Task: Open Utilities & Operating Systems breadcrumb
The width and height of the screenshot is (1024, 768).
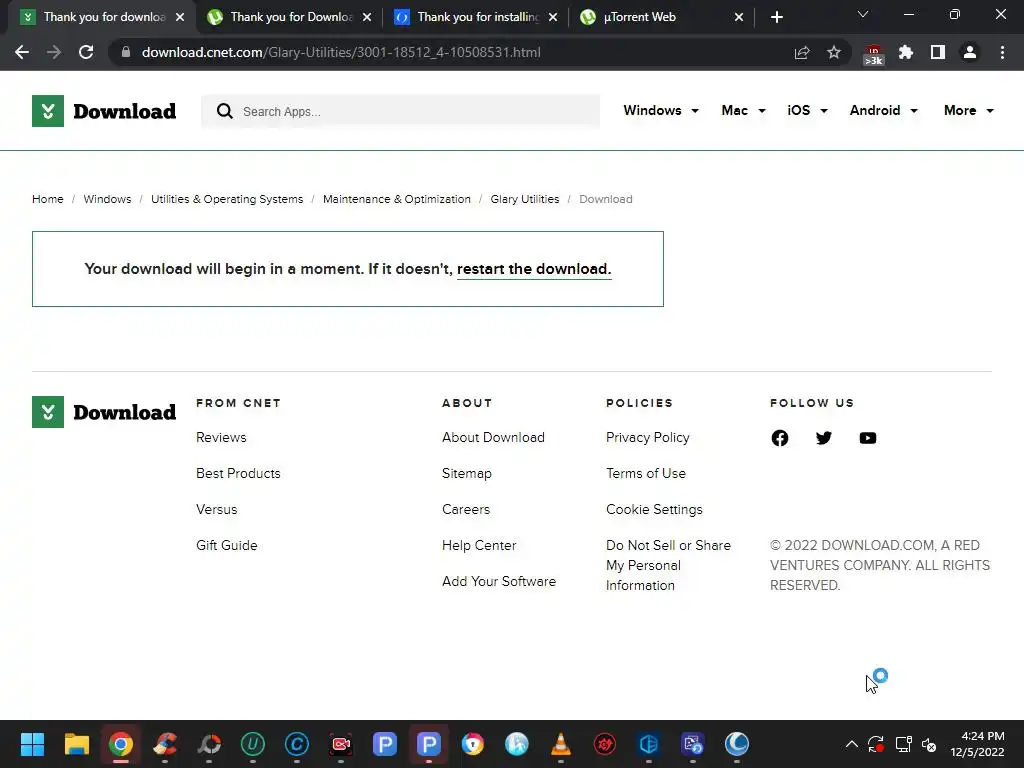Action: tap(227, 199)
